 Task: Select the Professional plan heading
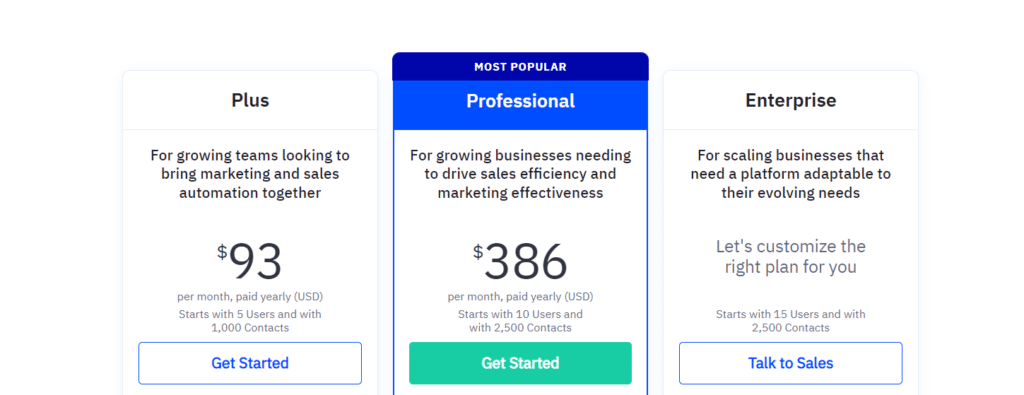520,101
